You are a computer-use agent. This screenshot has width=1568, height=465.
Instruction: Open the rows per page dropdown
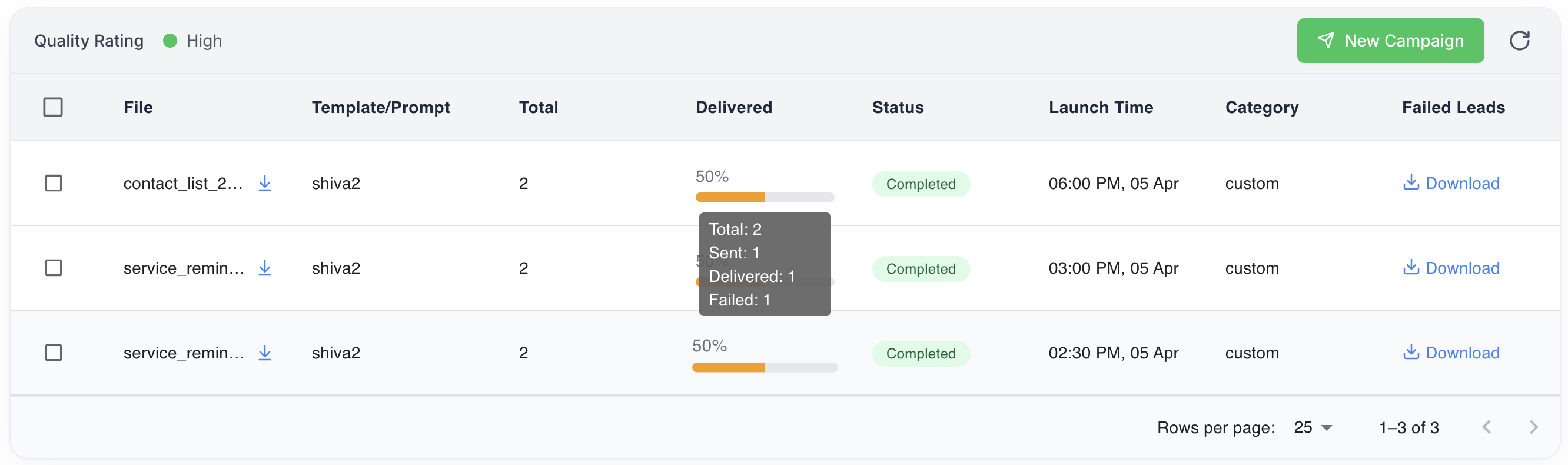(x=1313, y=427)
